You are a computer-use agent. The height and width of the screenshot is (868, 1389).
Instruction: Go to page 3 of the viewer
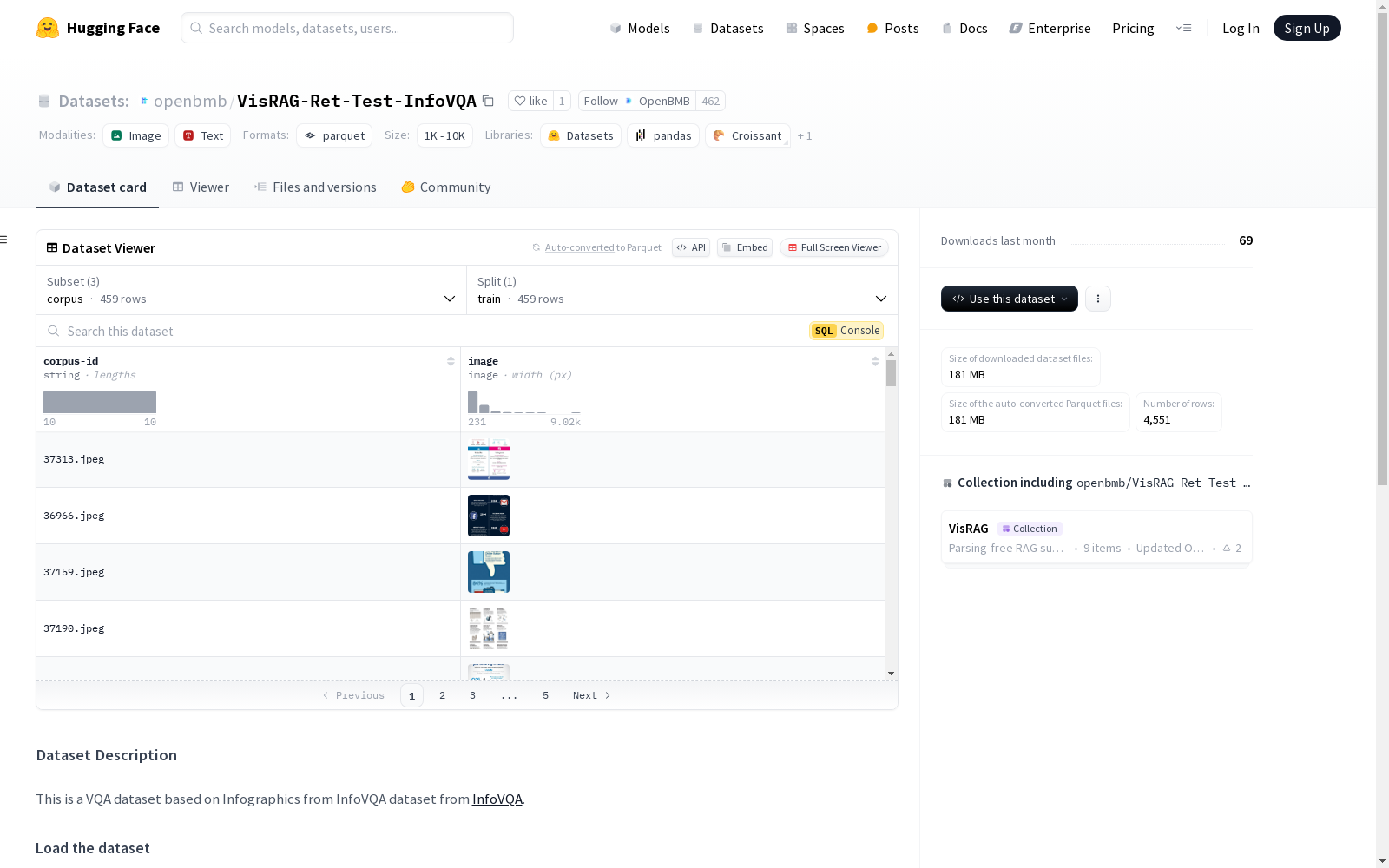click(x=473, y=695)
